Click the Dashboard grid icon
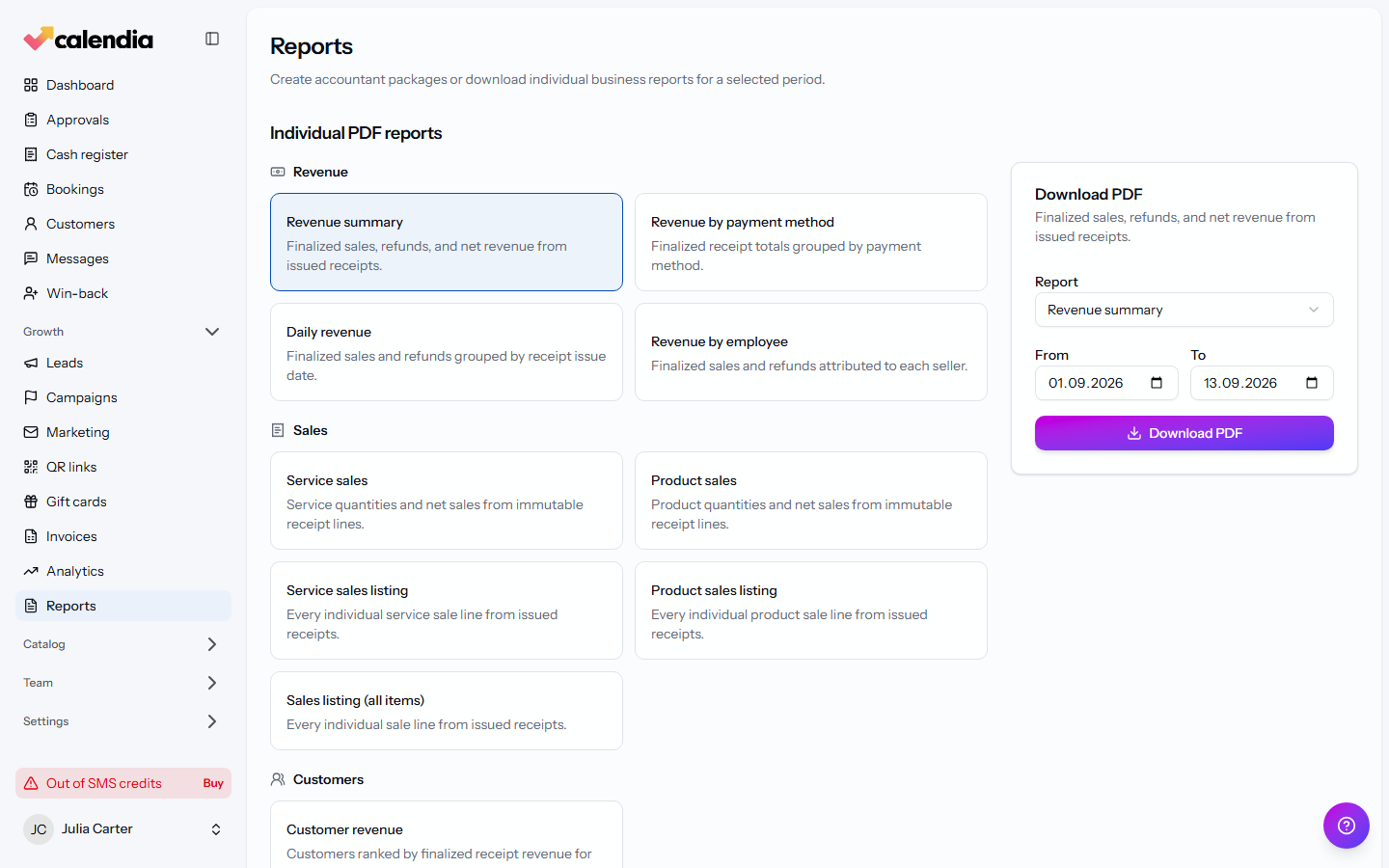The height and width of the screenshot is (868, 1389). coord(31,85)
